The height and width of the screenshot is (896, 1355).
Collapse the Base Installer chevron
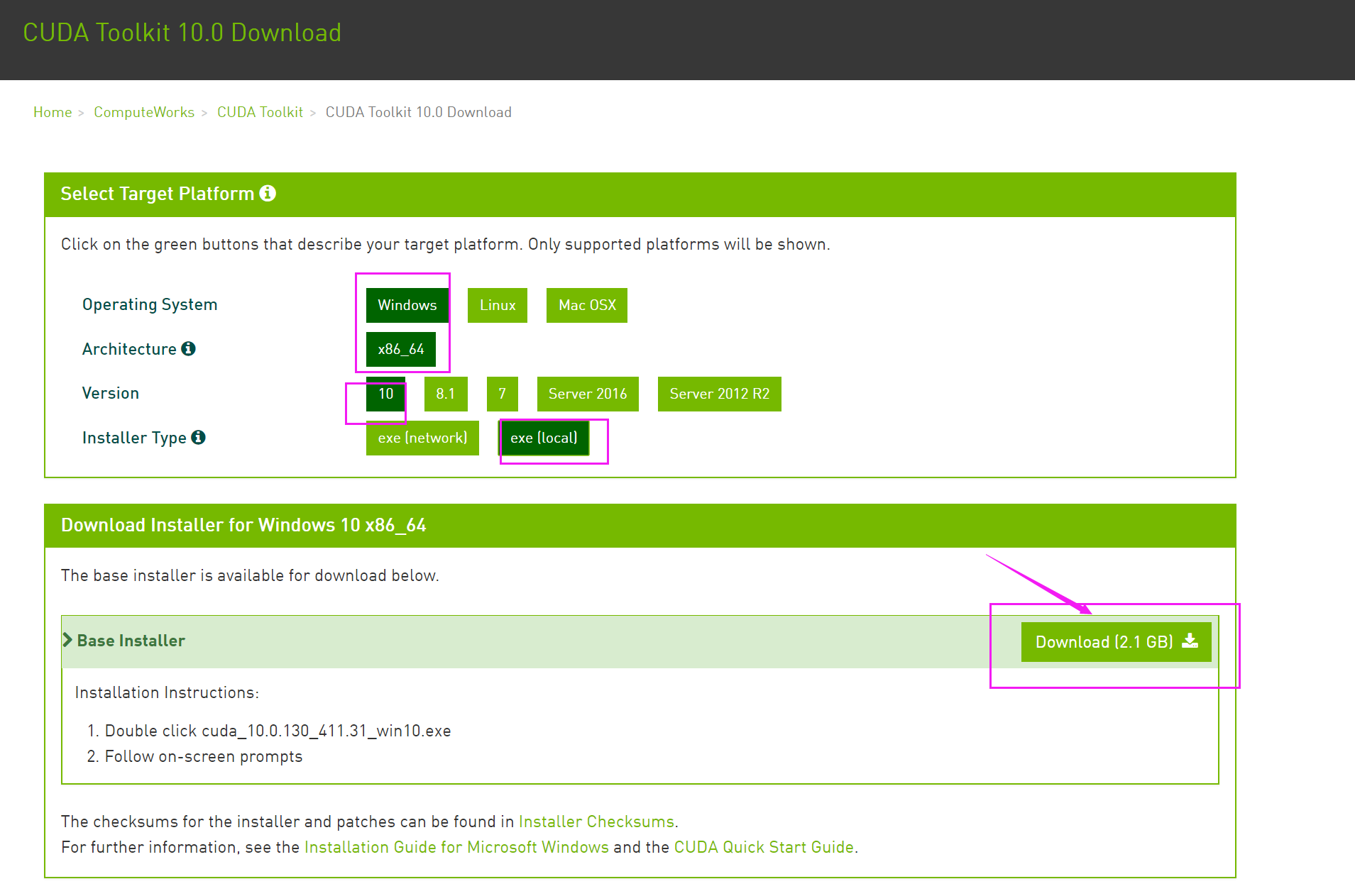coord(67,640)
